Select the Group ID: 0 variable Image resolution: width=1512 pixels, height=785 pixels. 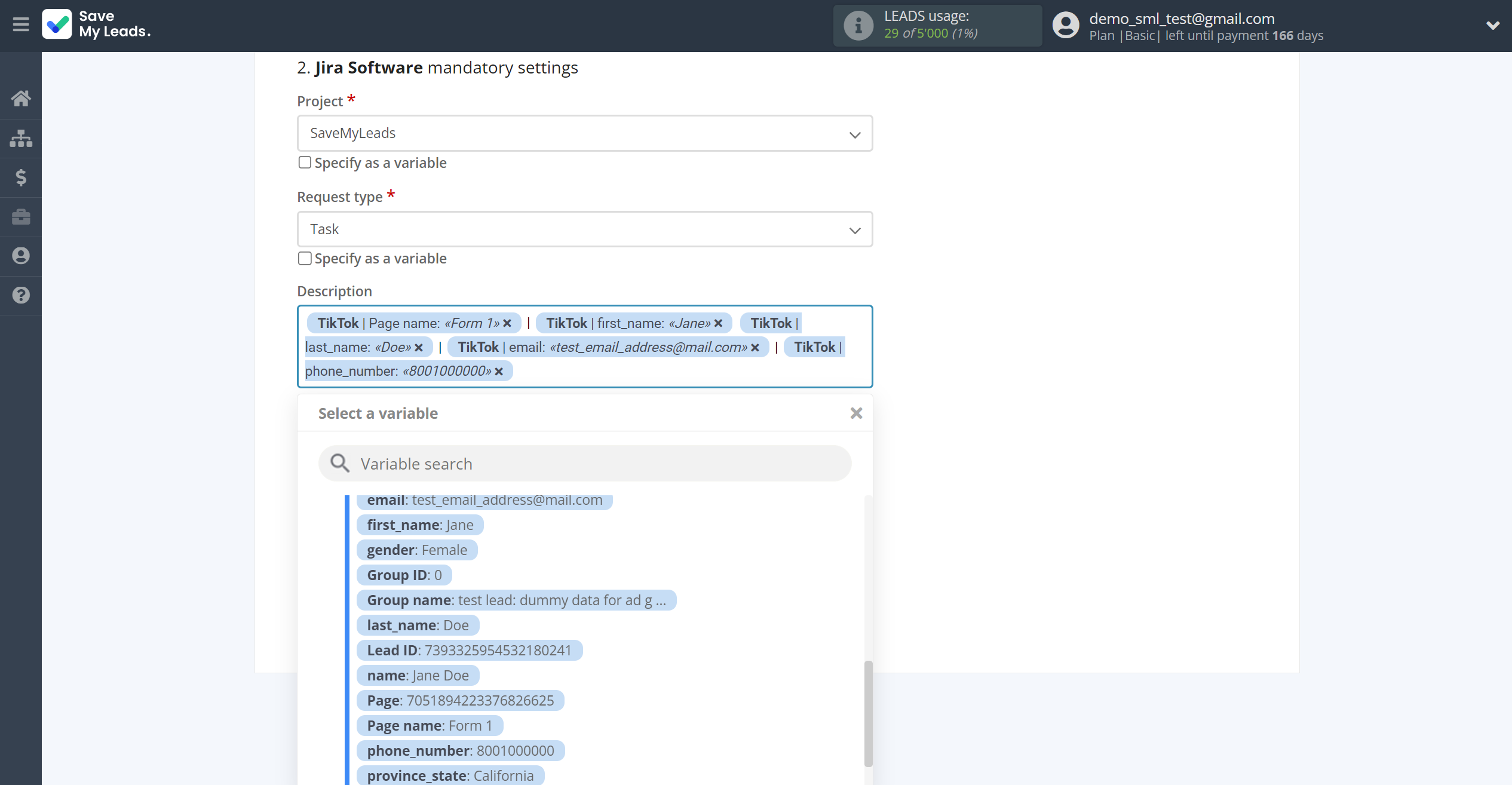point(404,575)
